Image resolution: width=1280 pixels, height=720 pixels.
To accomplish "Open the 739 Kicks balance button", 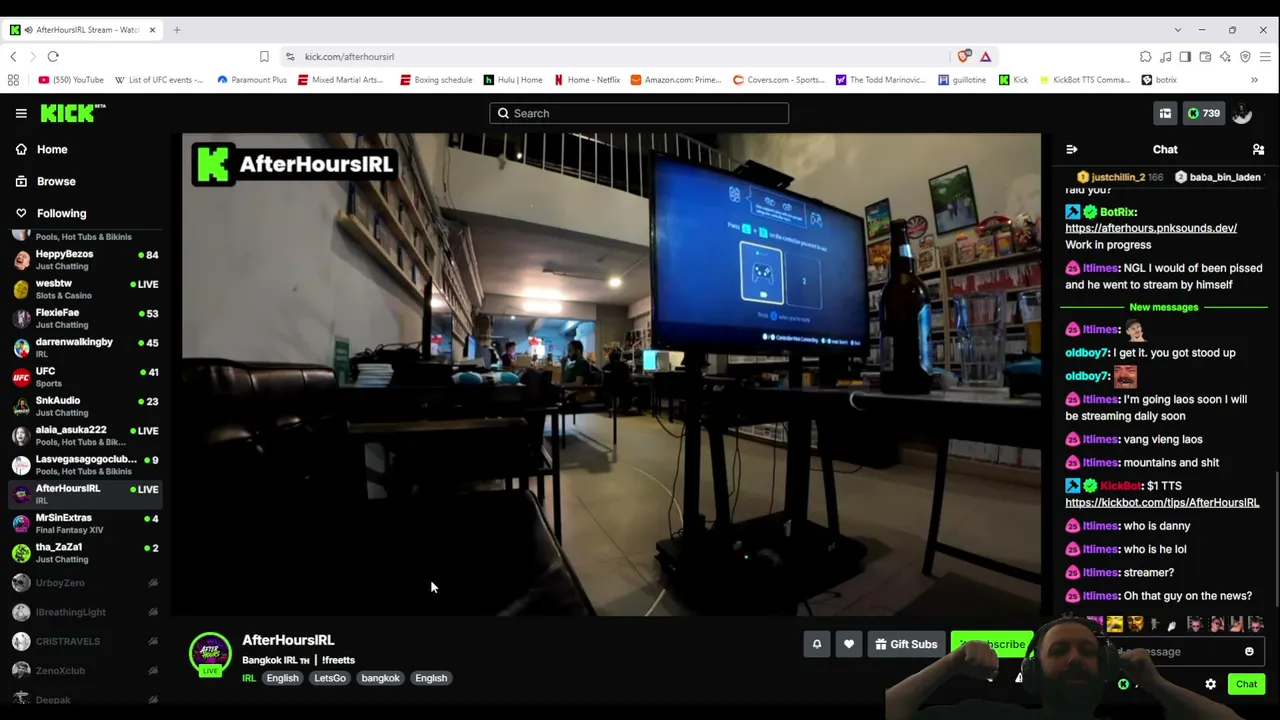I will tap(1203, 113).
